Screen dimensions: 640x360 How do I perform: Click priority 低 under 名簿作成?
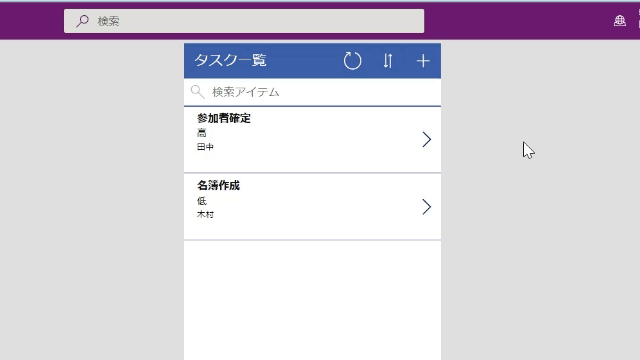click(202, 201)
